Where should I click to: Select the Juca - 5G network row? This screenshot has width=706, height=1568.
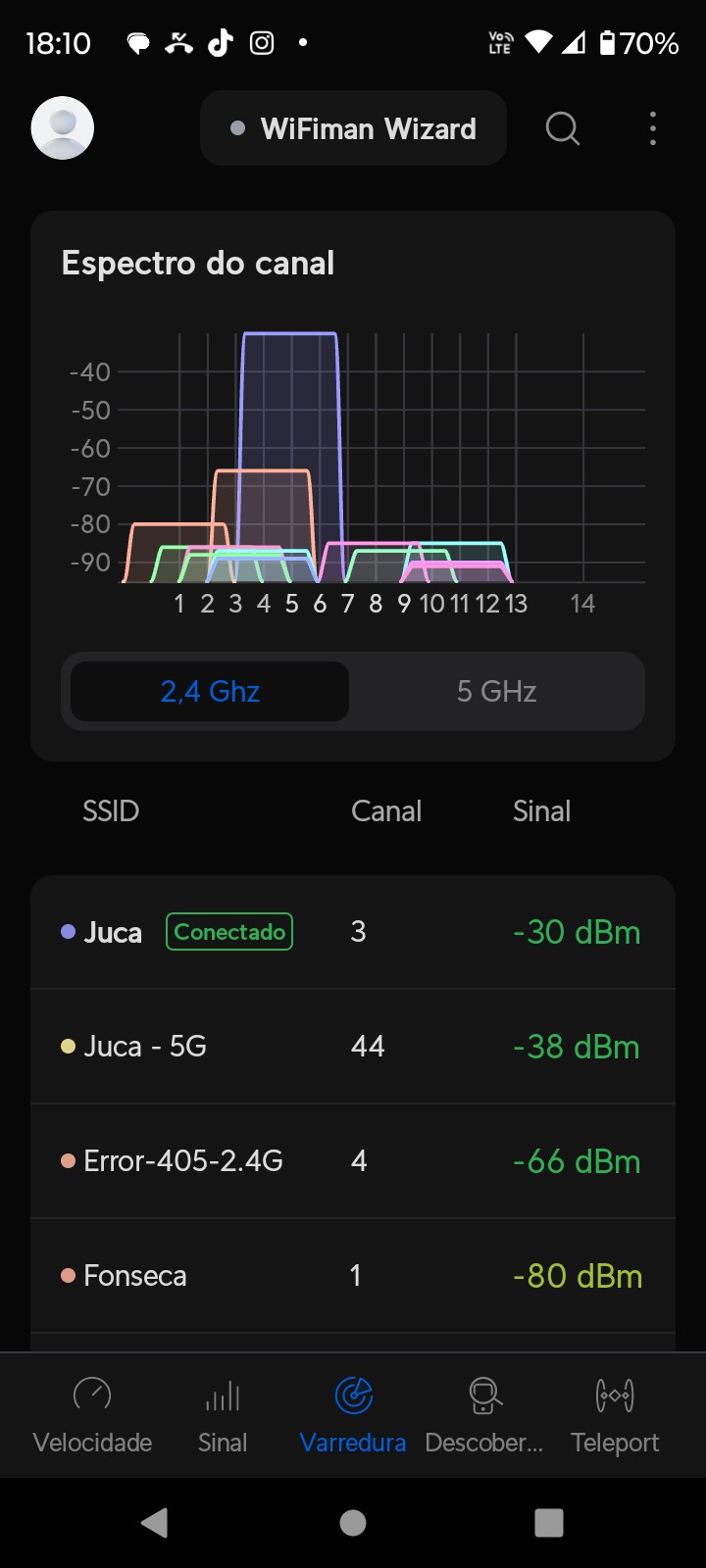tap(353, 1047)
